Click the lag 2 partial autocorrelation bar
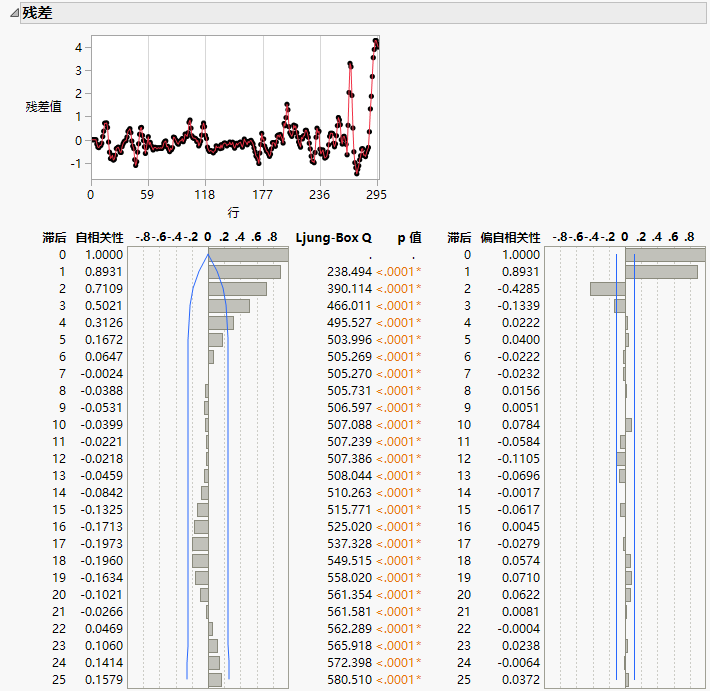This screenshot has width=710, height=691. coord(607,289)
